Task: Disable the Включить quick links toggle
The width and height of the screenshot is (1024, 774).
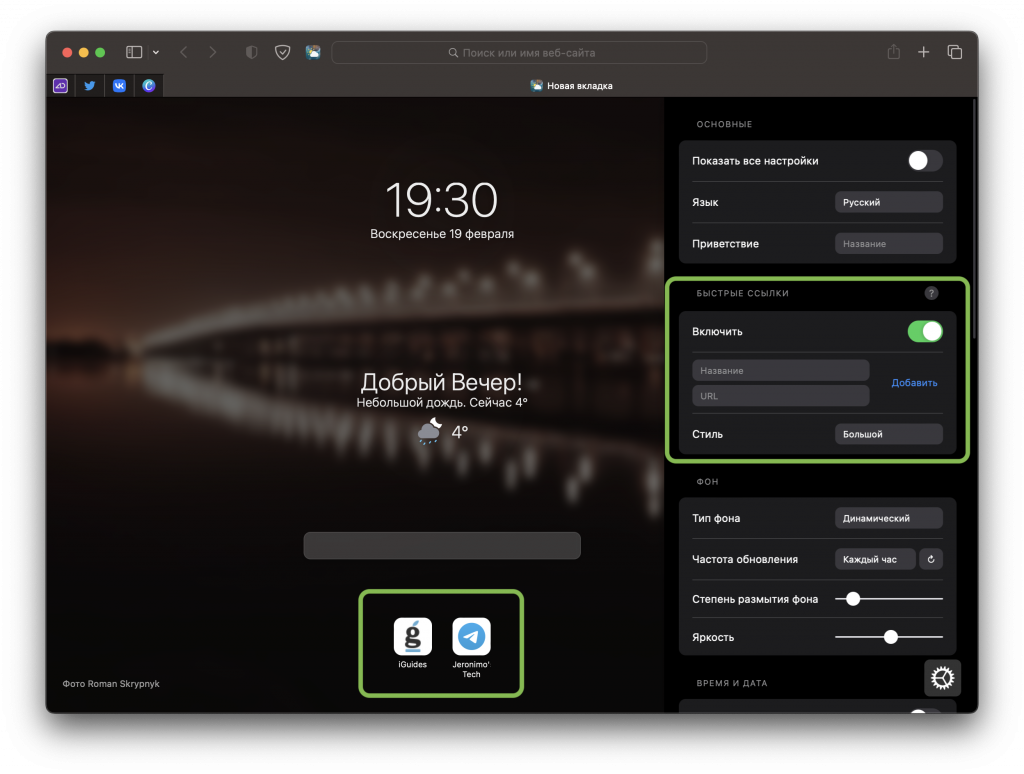Action: (925, 332)
